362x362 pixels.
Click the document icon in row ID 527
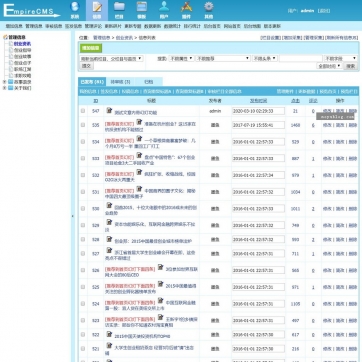[x=109, y=250]
